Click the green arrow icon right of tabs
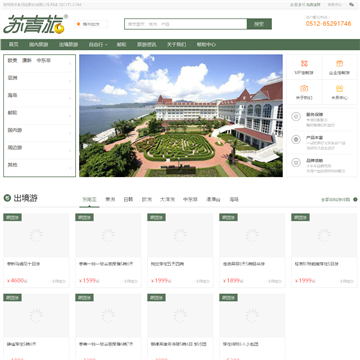This screenshot has width=360, height=360. pyautogui.click(x=355, y=200)
